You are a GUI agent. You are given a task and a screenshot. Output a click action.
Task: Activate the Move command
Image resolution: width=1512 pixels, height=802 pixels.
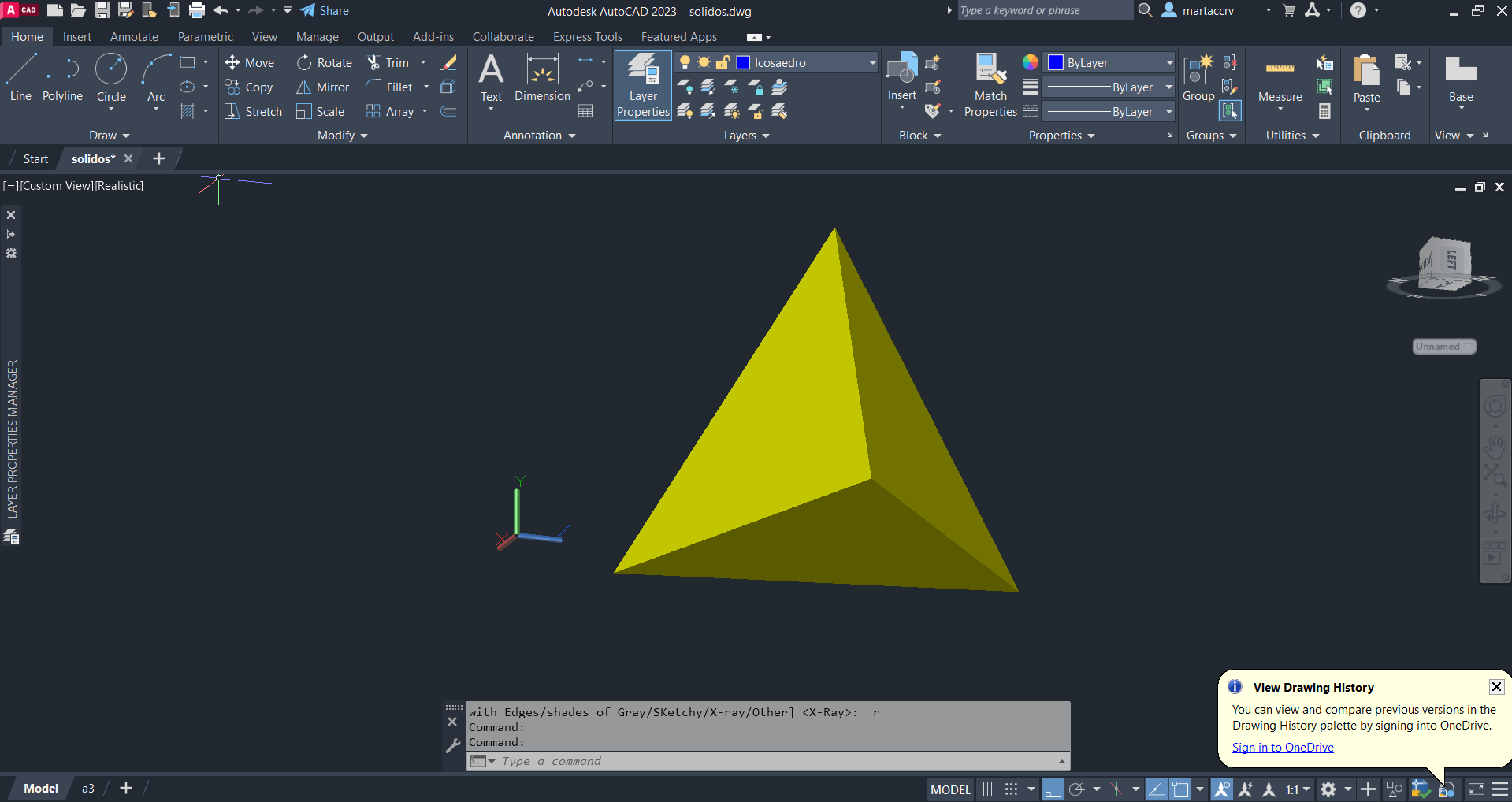point(250,63)
